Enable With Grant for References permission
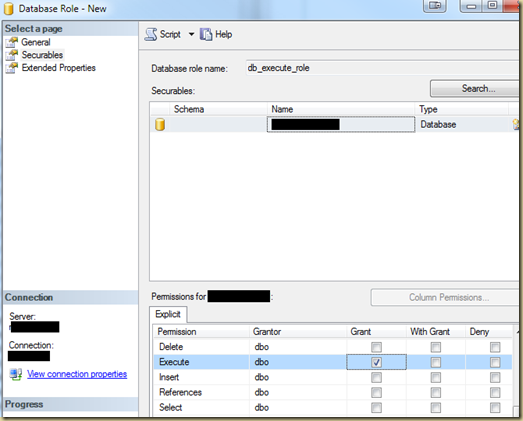Viewport: 523px width, 421px height. coord(436,392)
